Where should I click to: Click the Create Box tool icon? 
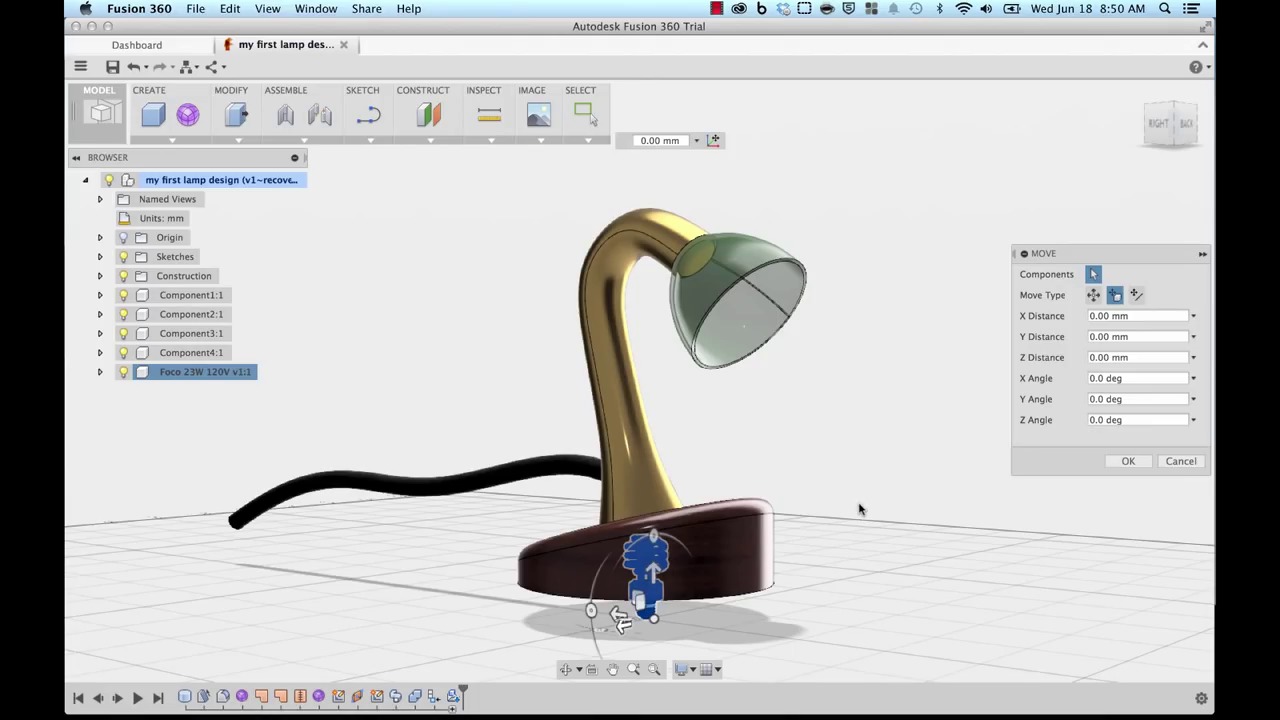click(x=153, y=115)
